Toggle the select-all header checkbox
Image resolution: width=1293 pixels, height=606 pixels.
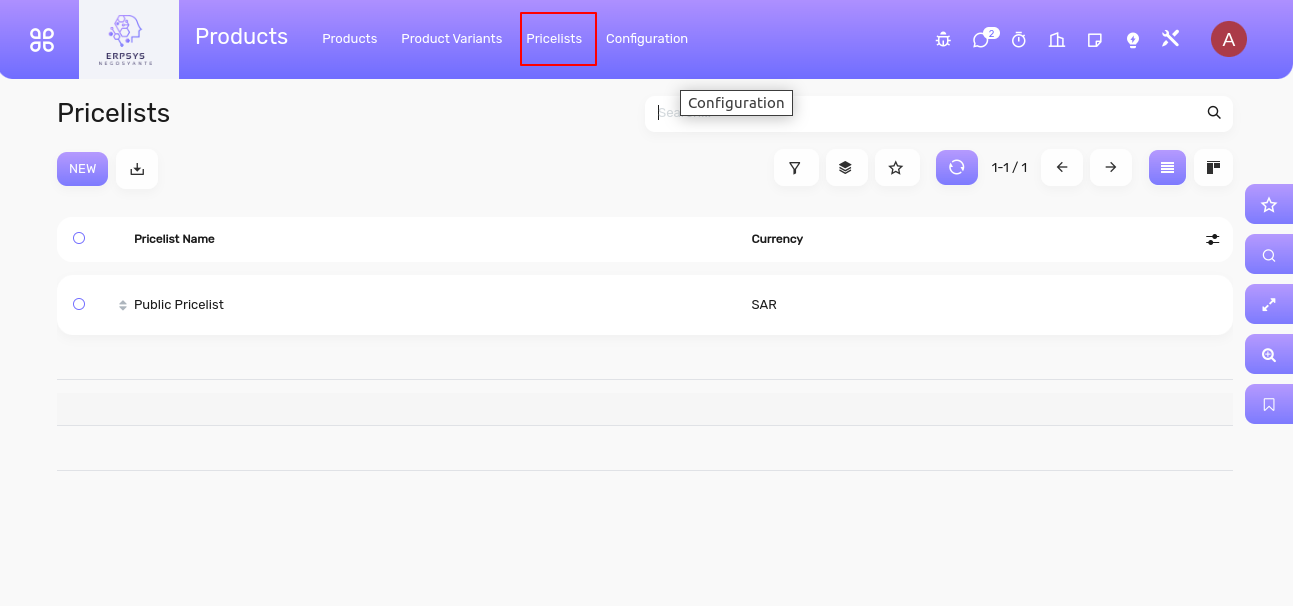pos(79,238)
